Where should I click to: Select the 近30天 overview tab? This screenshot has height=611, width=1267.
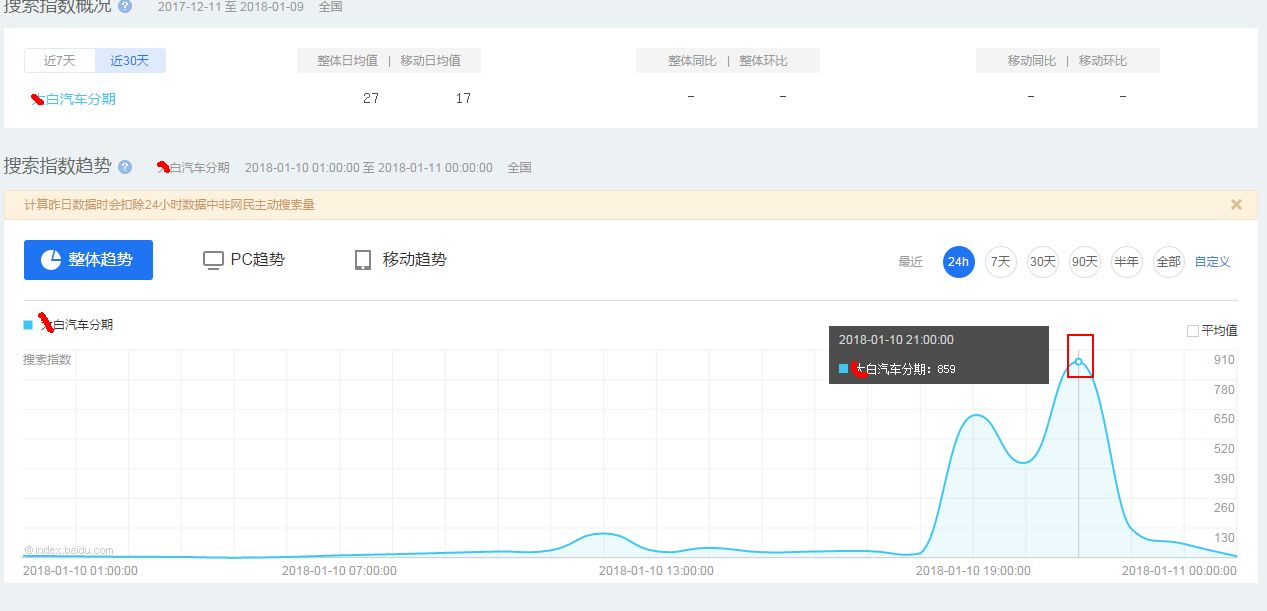130,61
